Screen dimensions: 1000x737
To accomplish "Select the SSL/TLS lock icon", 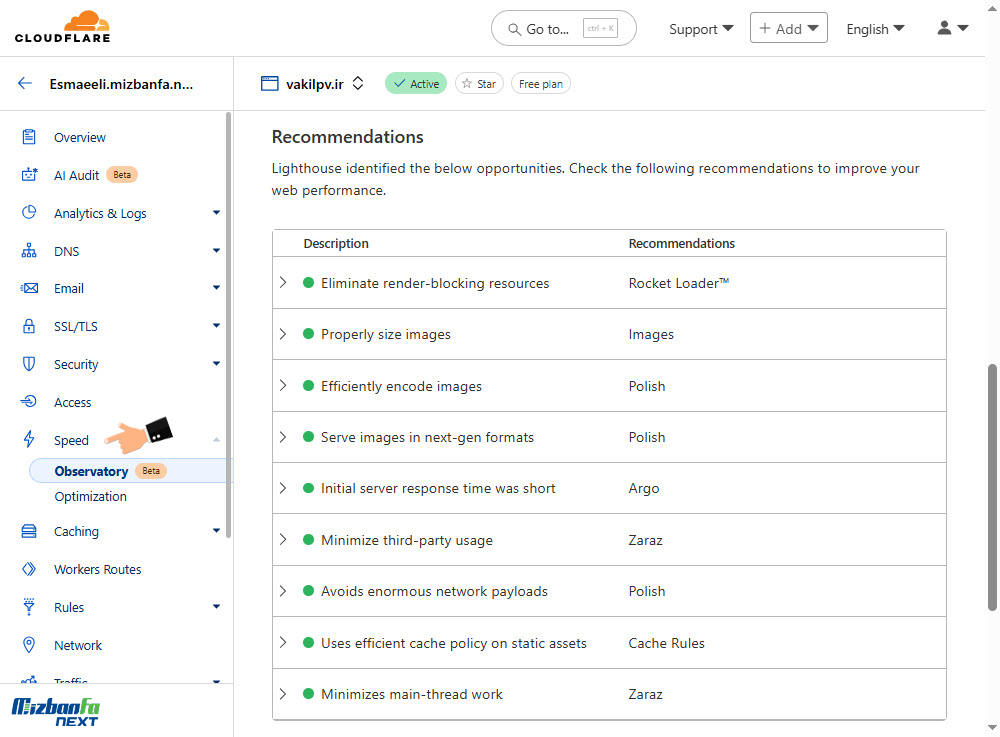I will (29, 326).
